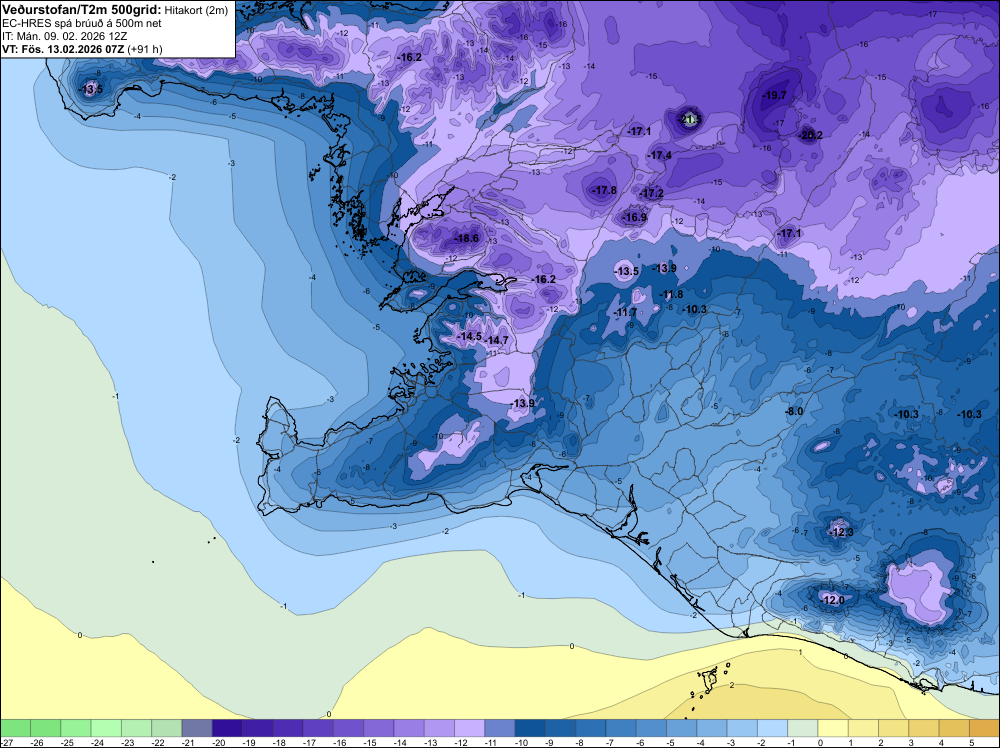Click the -12.0 temperature reading

(832, 601)
